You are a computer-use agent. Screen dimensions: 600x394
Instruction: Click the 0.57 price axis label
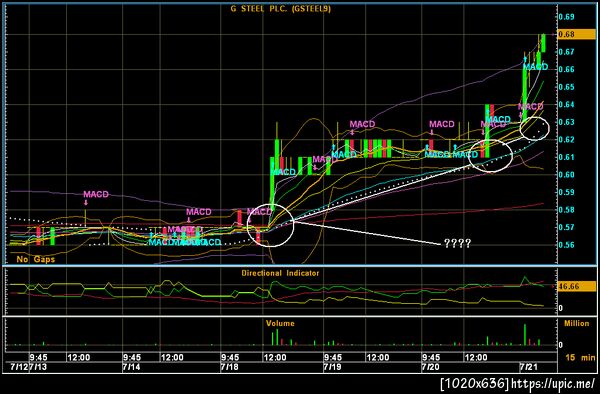(x=566, y=227)
